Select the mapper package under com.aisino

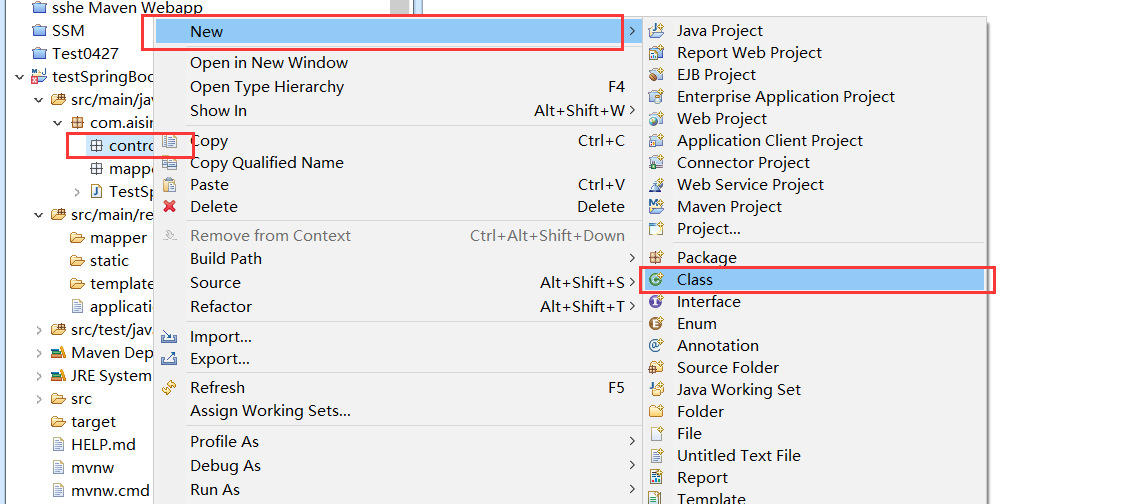pos(121,169)
